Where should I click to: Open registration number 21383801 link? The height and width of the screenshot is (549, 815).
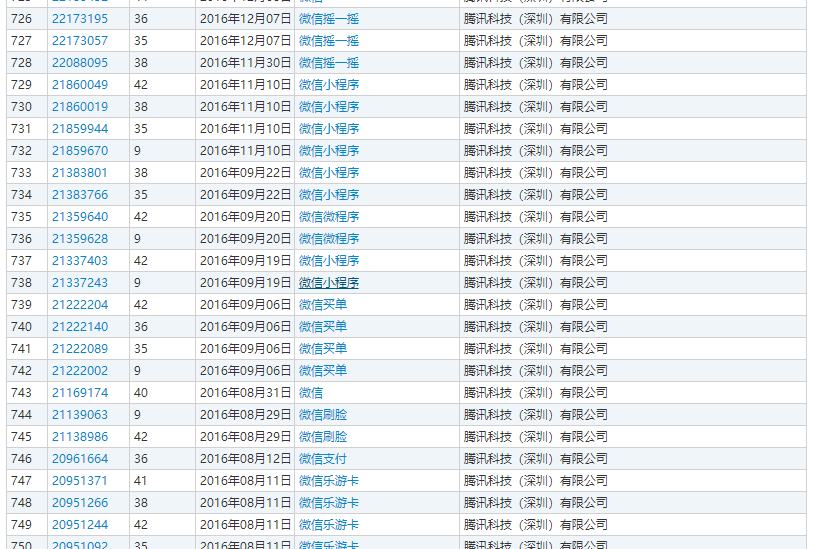pos(80,173)
